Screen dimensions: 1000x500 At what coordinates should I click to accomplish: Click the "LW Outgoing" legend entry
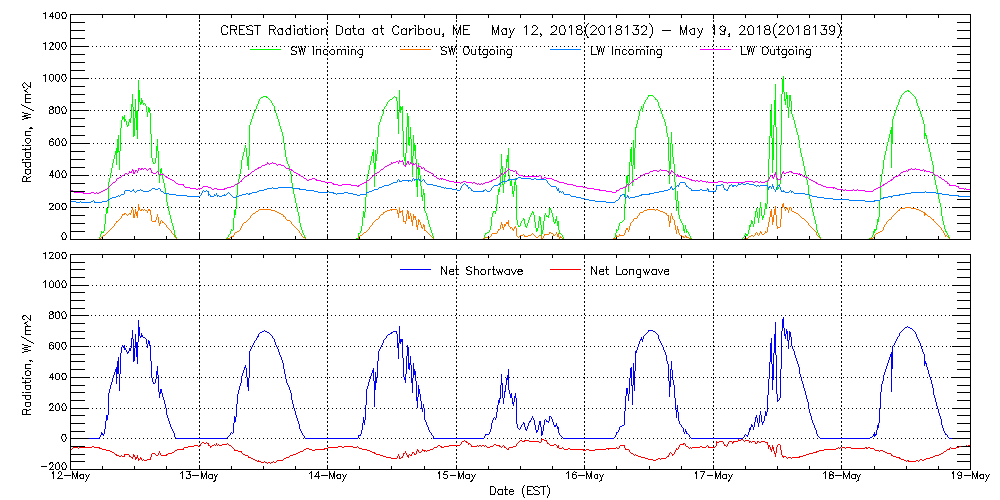tap(775, 51)
